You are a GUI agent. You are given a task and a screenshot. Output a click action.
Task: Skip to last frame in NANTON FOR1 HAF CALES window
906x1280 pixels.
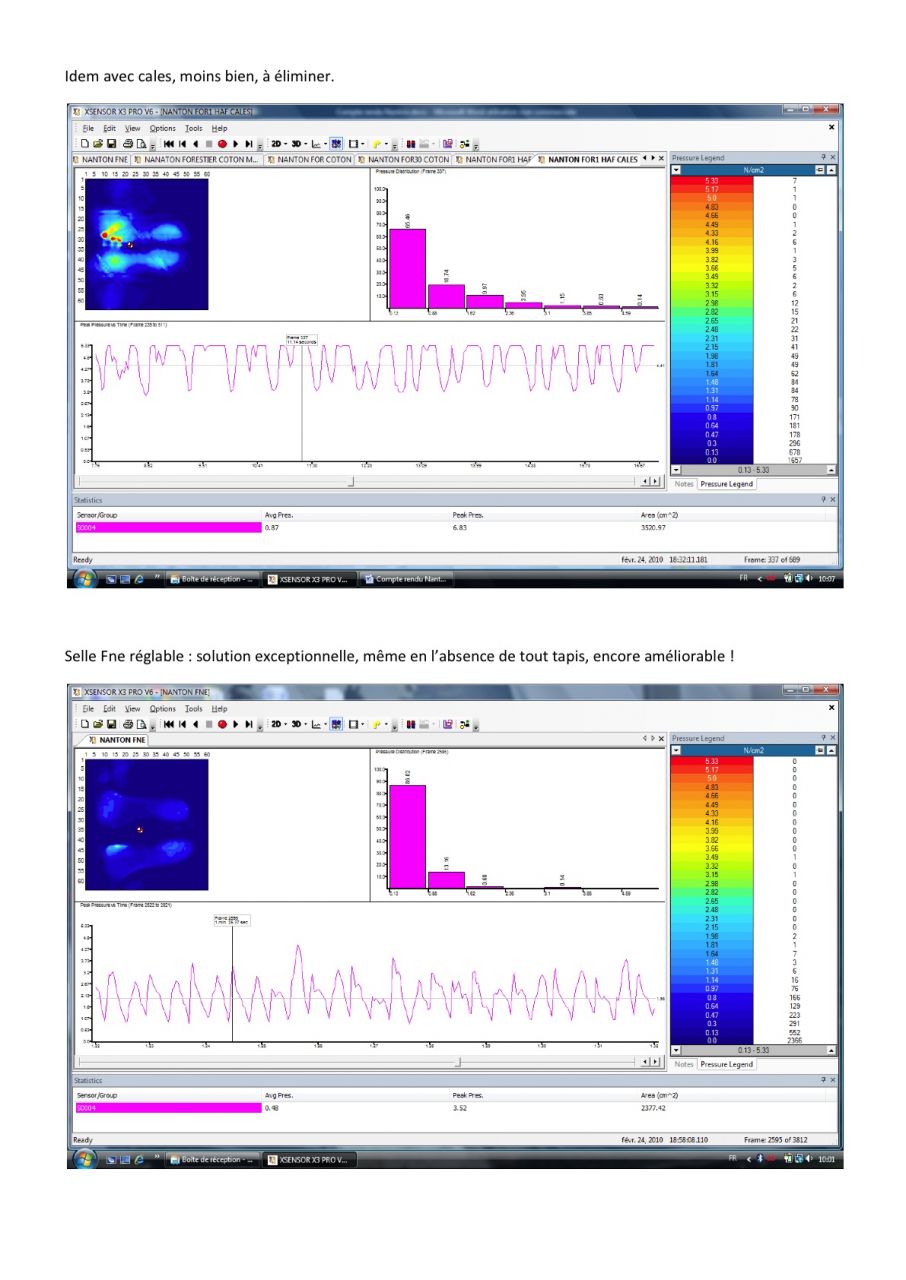click(x=249, y=143)
